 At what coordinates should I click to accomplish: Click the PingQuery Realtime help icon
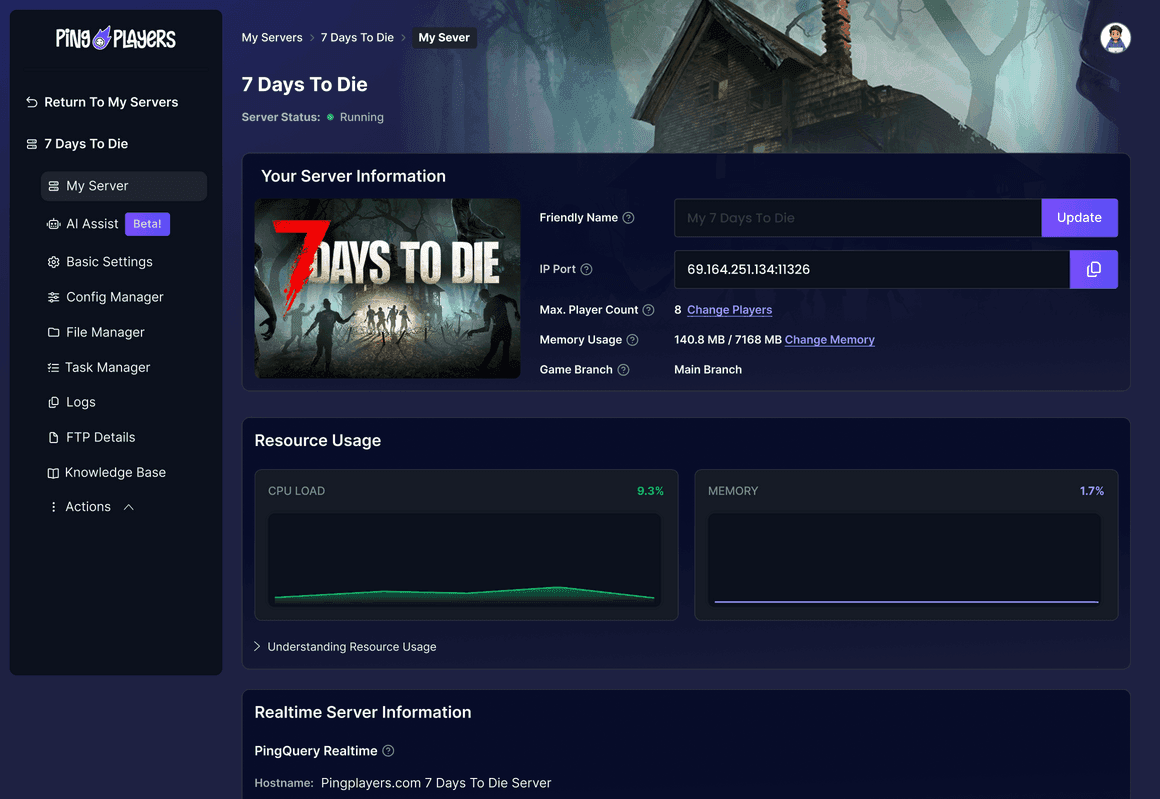(388, 751)
